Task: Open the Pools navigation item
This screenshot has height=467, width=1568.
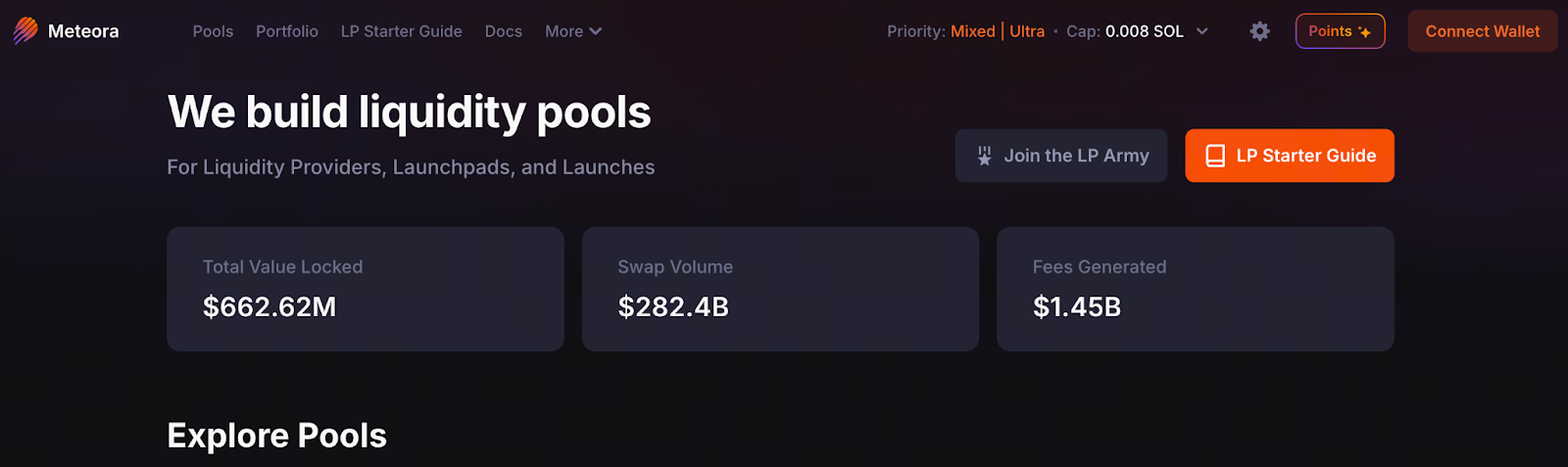Action: pos(213,31)
